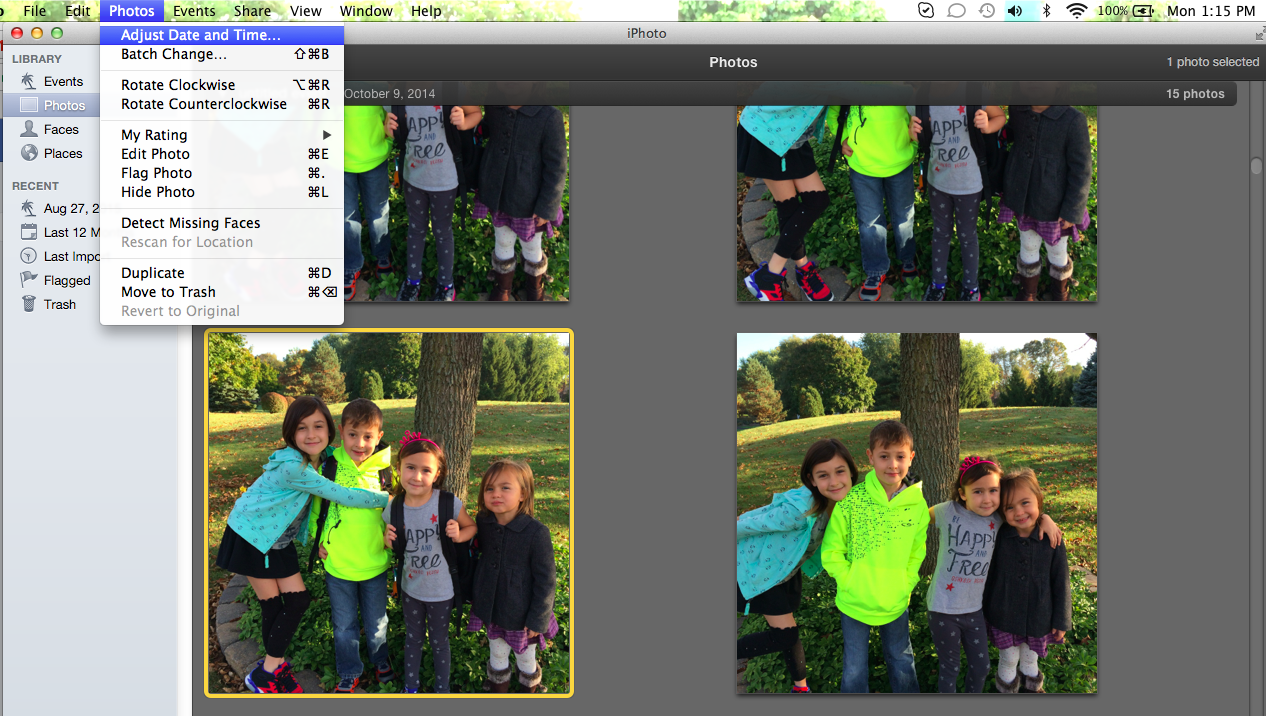Click the Last Import icon in sidebar
1266x716 pixels.
(28, 256)
